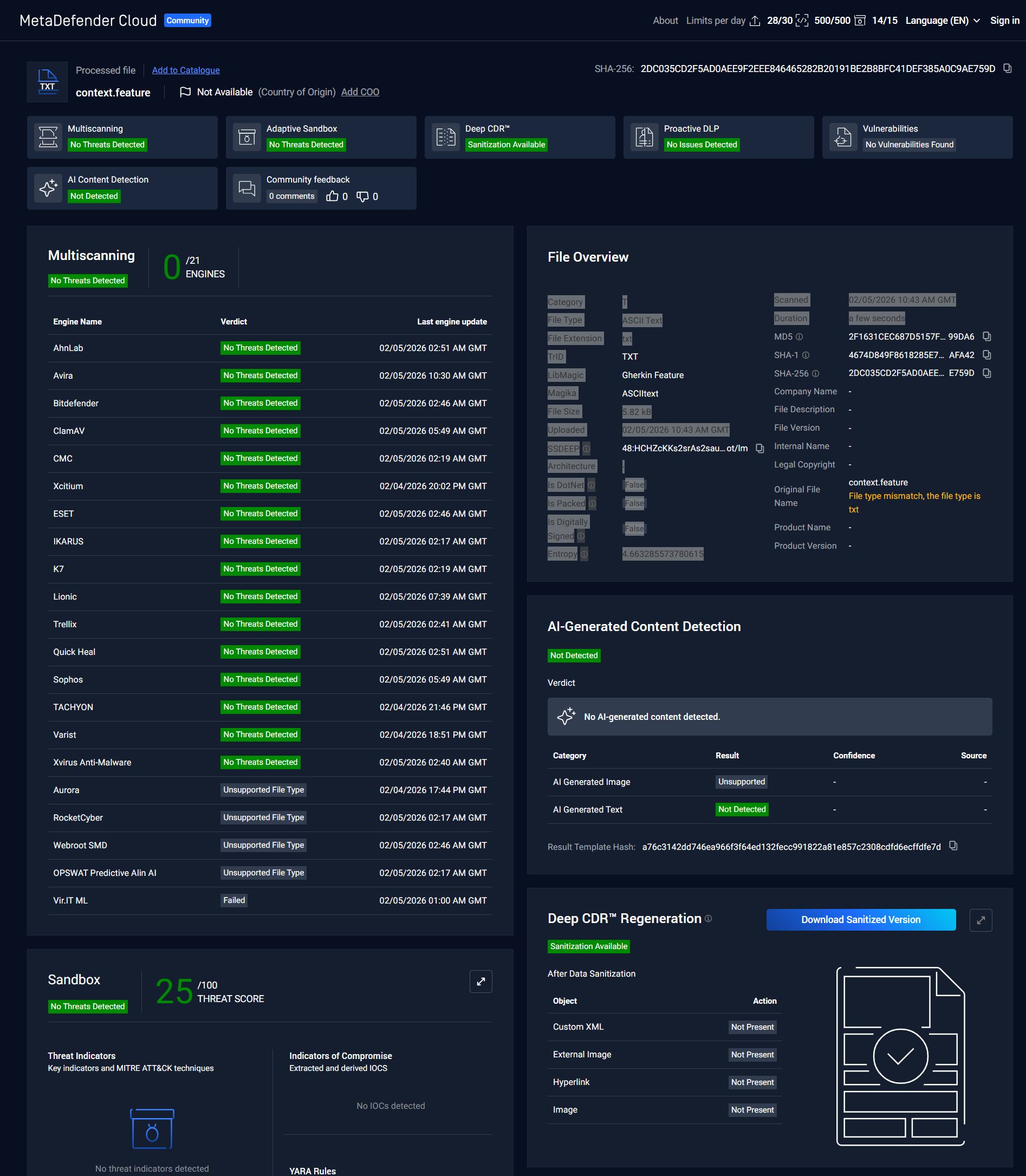1026x1176 pixels.
Task: Click the Multiscanning summary card icon
Action: 48,138
